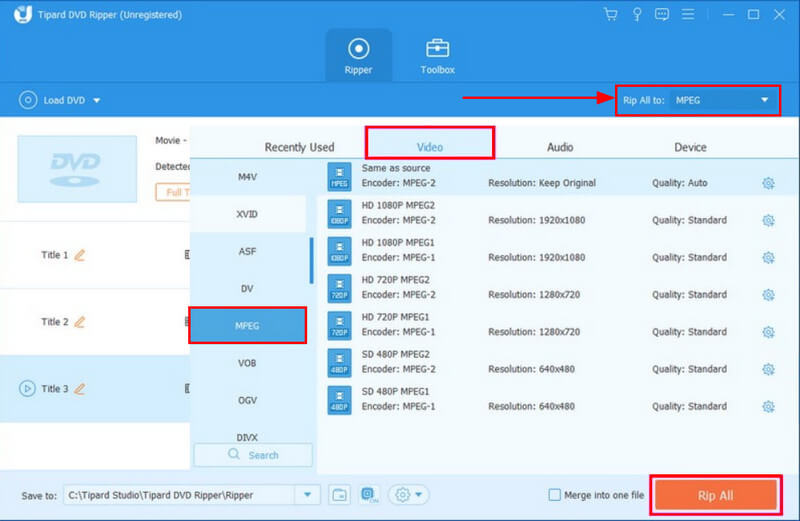Click the edit pencil next to Title 1
The height and width of the screenshot is (521, 800).
pyautogui.click(x=80, y=255)
